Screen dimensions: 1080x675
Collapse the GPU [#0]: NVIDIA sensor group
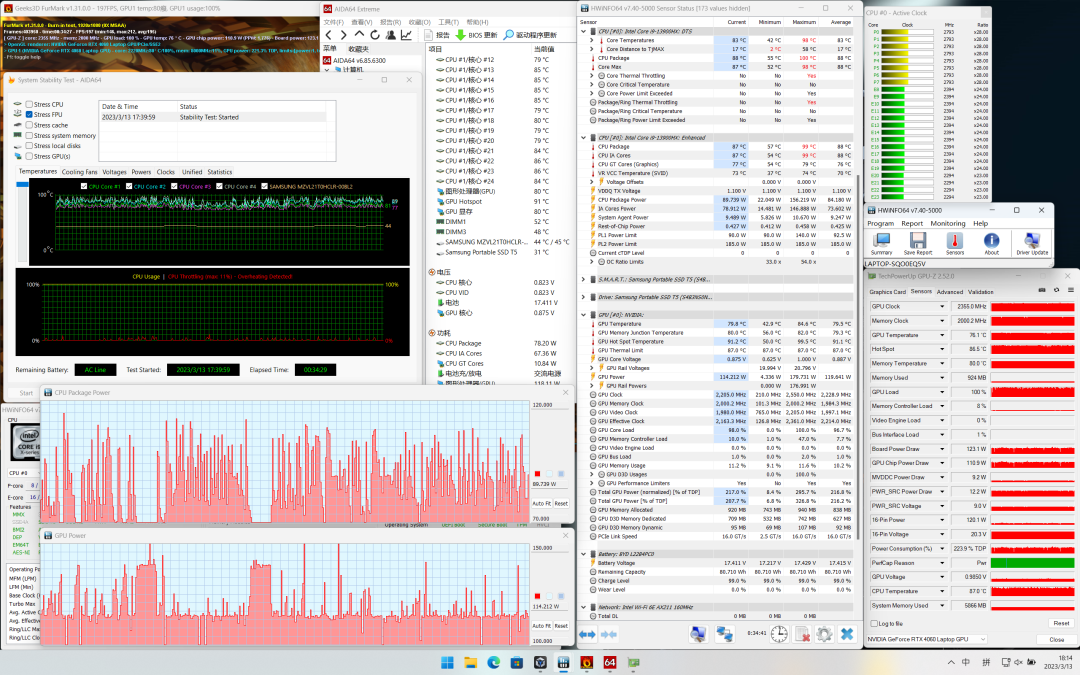tap(583, 315)
